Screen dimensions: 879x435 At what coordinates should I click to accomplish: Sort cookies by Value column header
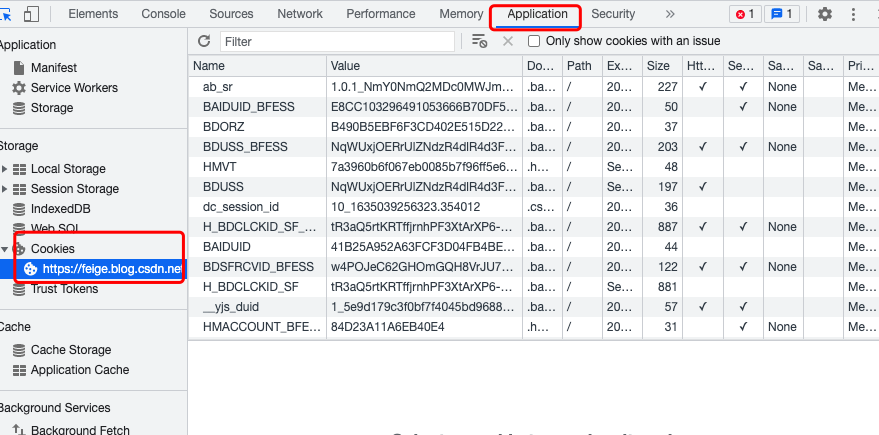[424, 66]
